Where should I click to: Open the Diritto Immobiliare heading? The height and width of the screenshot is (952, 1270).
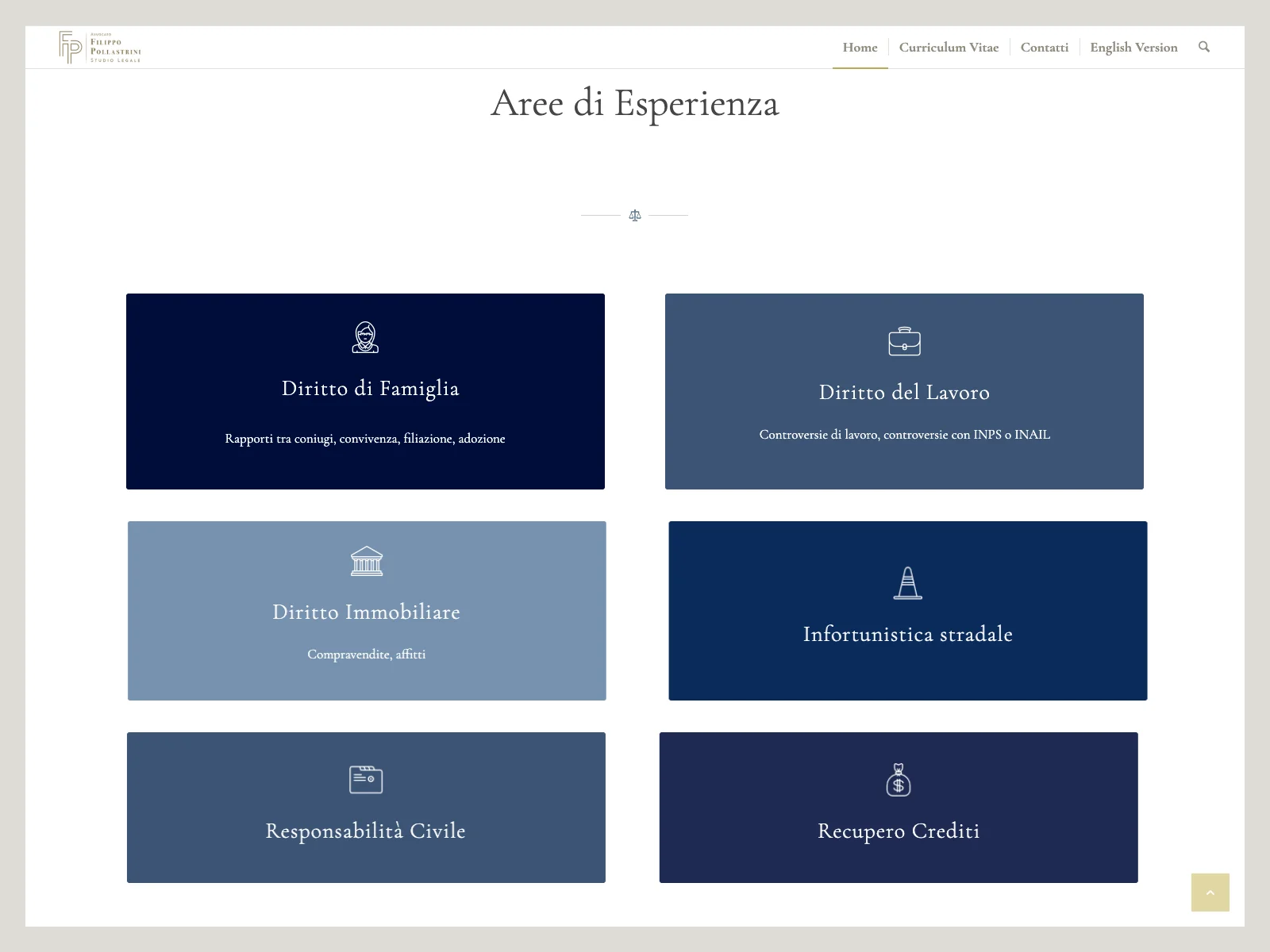[366, 612]
